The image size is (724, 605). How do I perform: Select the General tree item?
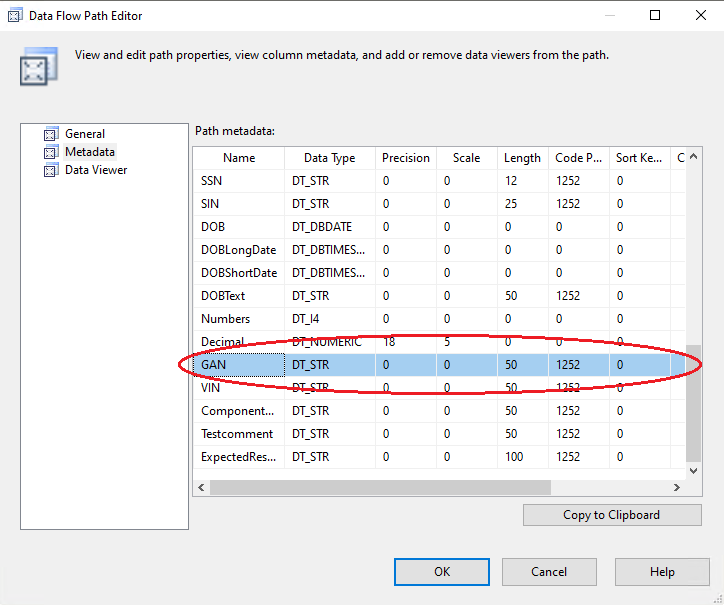(85, 134)
